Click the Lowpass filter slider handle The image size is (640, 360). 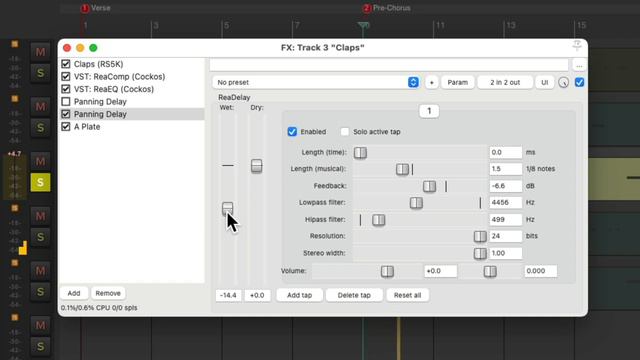416,203
